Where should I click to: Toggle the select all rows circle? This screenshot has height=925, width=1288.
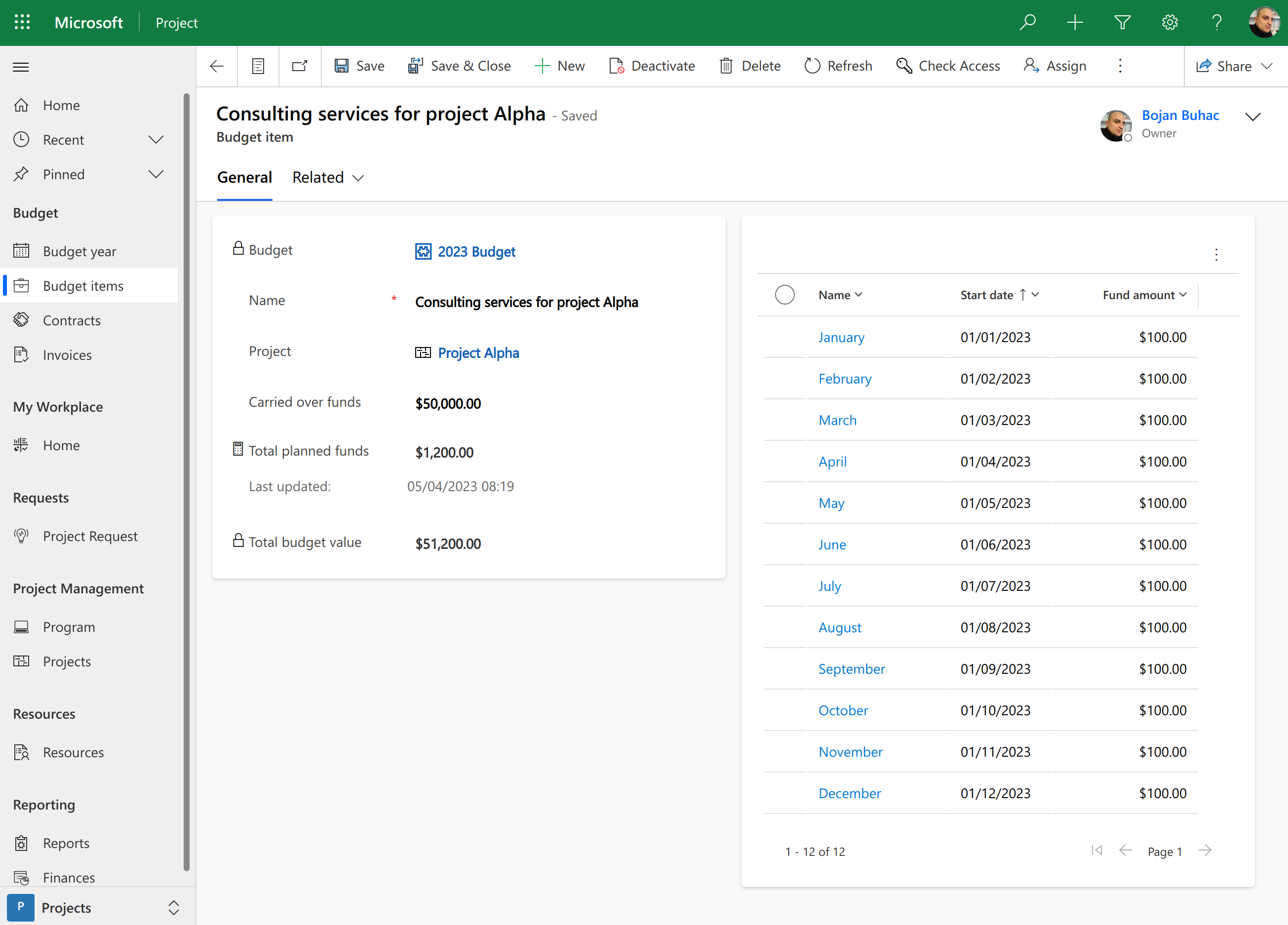(x=784, y=295)
